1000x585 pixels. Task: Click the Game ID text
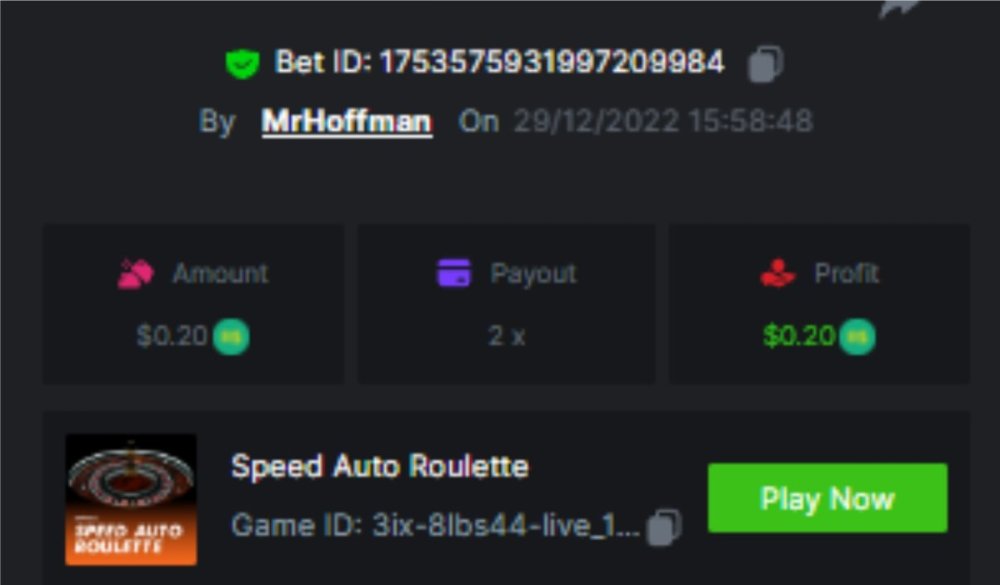[x=436, y=526]
